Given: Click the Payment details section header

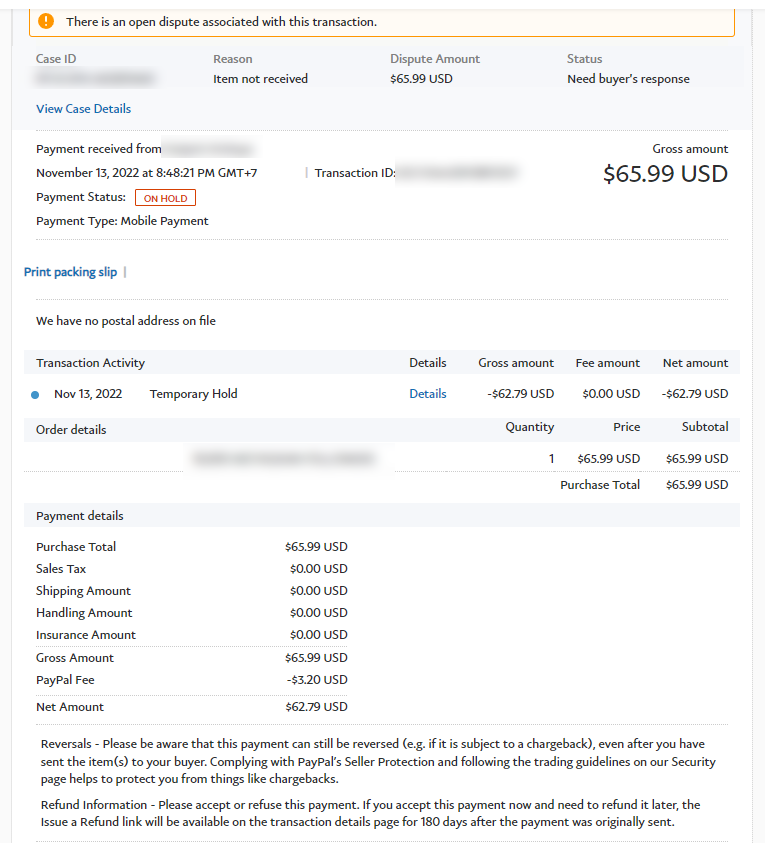Looking at the screenshot, I should pyautogui.click(x=80, y=516).
